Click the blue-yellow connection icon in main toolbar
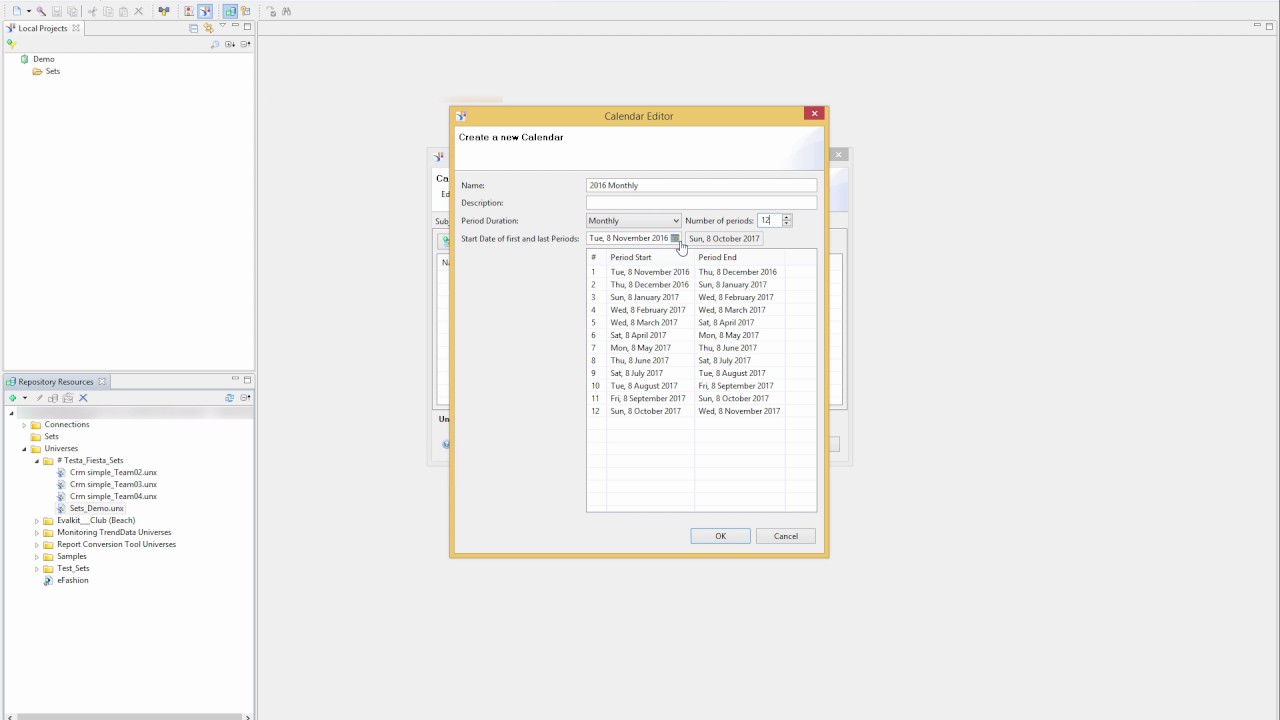This screenshot has height=720, width=1280. (x=164, y=11)
